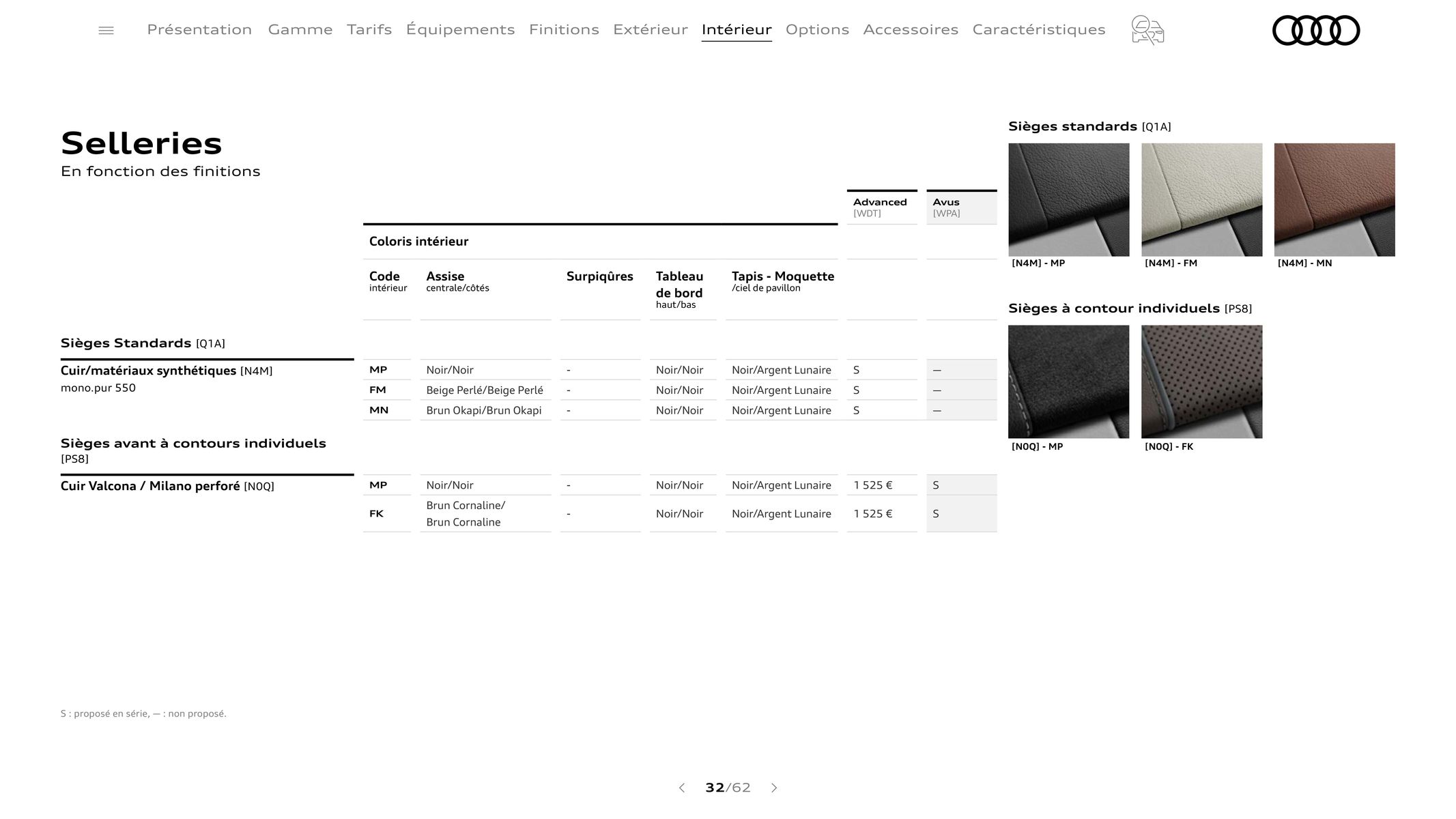Open the Présentation tab
This screenshot has height=819, width=1456.
pyautogui.click(x=199, y=29)
